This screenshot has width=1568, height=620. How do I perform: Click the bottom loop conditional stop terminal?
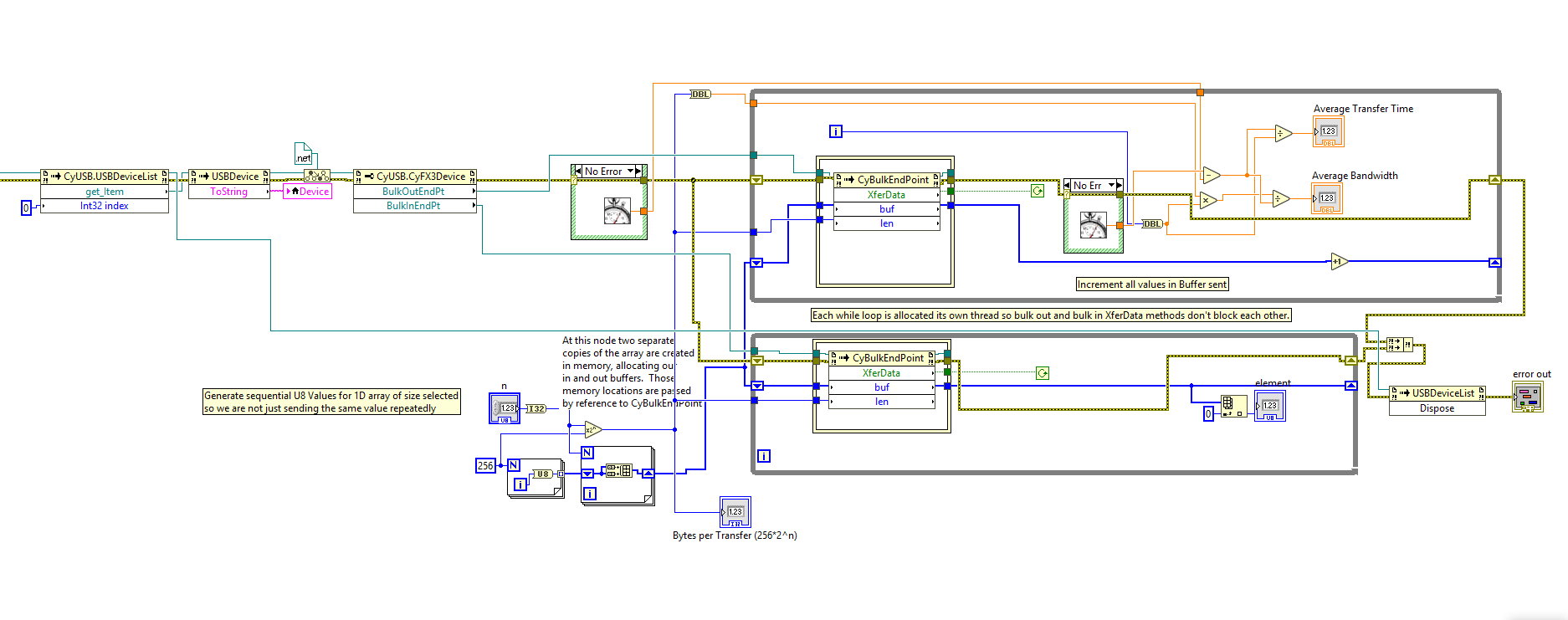click(x=1043, y=373)
